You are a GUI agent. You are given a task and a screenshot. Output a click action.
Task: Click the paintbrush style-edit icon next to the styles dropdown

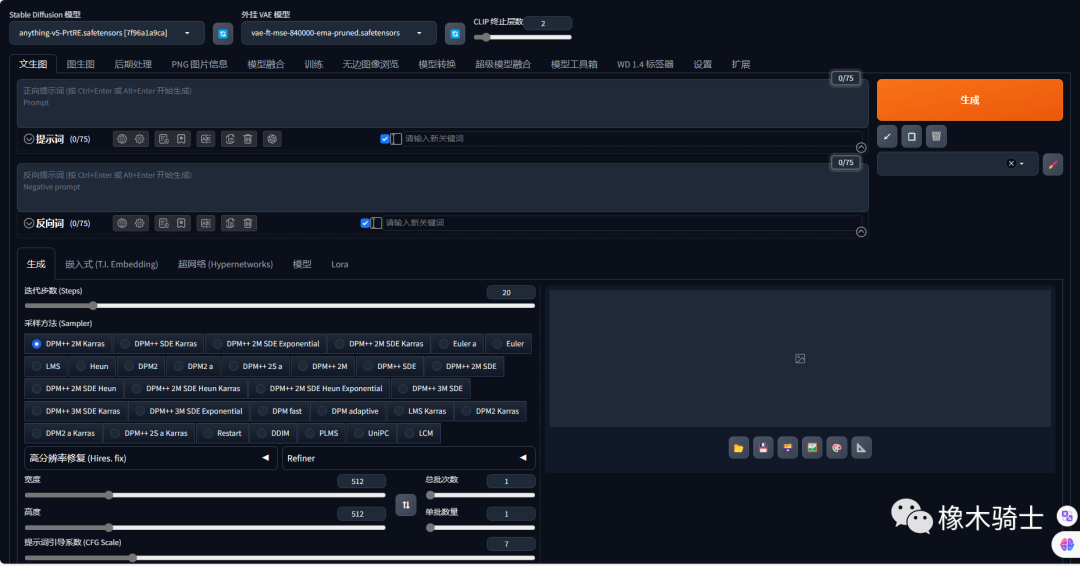click(x=1052, y=164)
